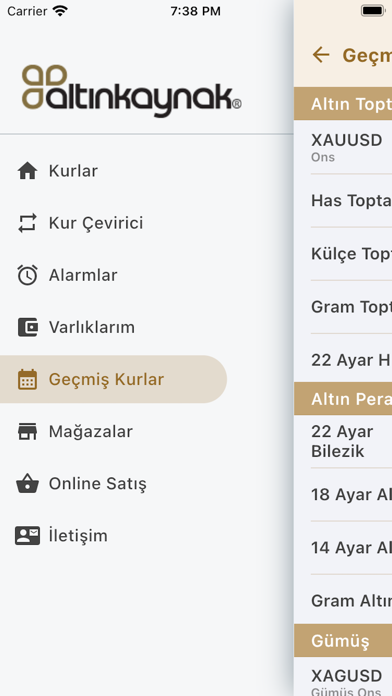
Task: Tap the Altın Perakende section header
Action: click(343, 399)
